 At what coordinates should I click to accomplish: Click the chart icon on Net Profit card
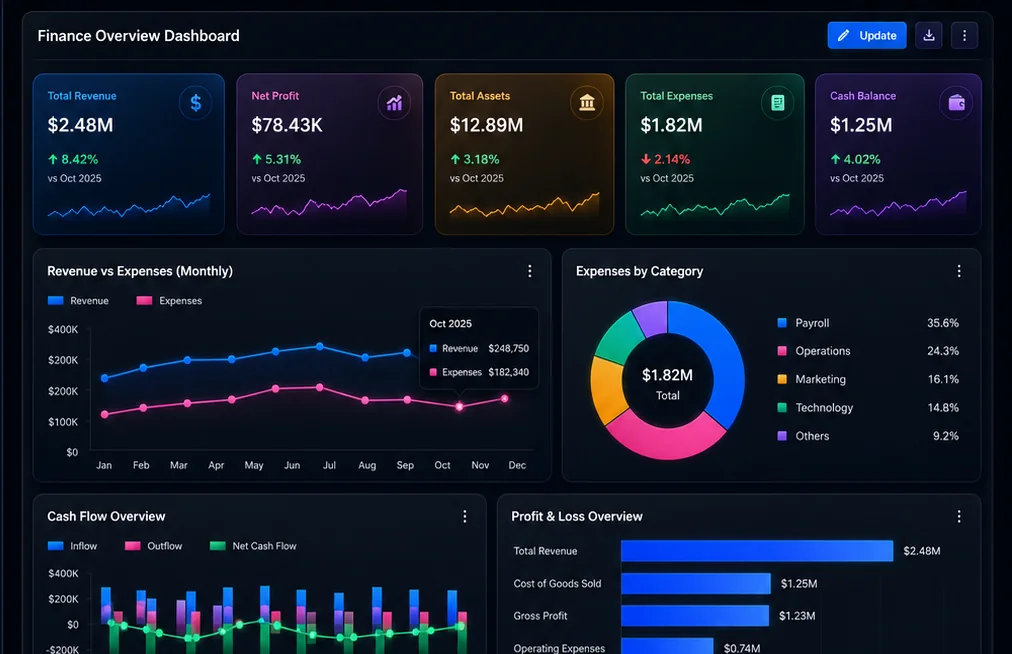pyautogui.click(x=394, y=103)
